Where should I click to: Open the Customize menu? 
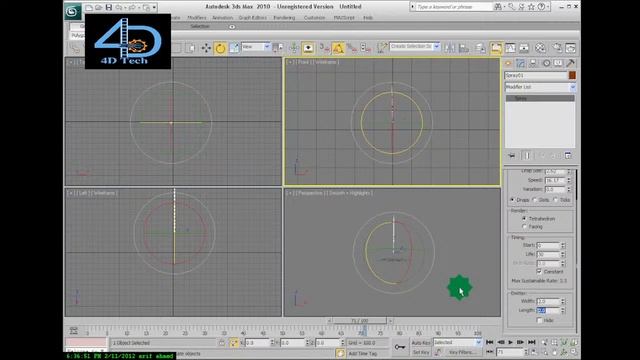pos(315,18)
